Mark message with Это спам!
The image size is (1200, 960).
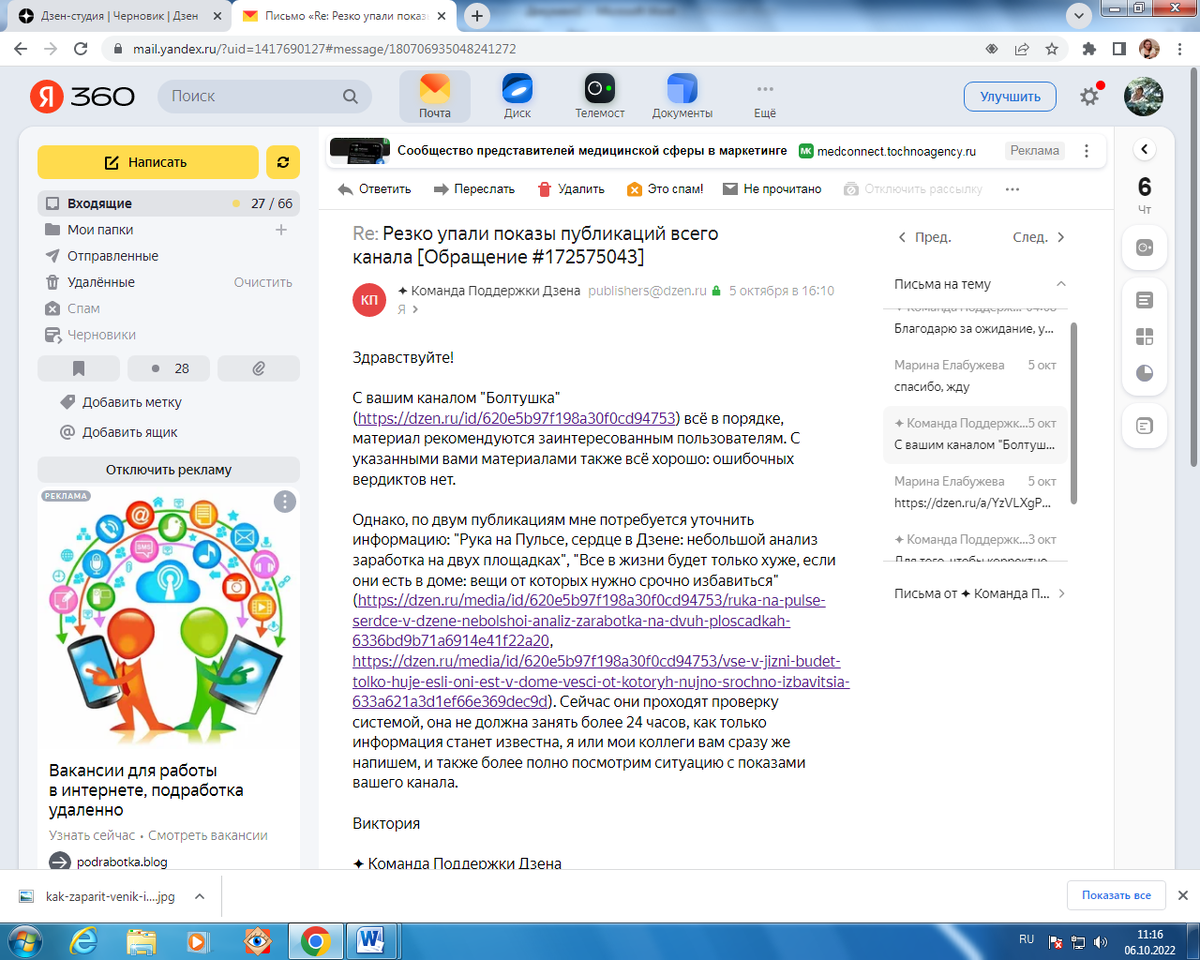click(665, 189)
